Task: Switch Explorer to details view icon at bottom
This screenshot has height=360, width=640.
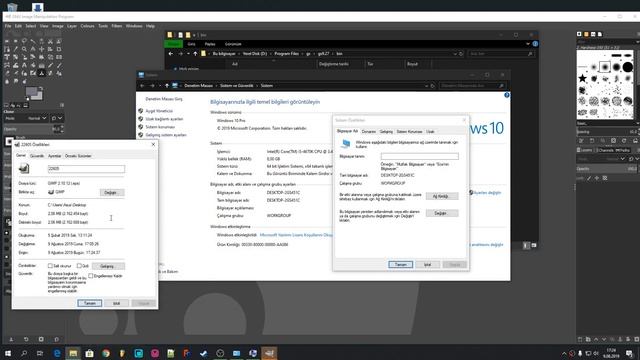Action: coord(526,245)
